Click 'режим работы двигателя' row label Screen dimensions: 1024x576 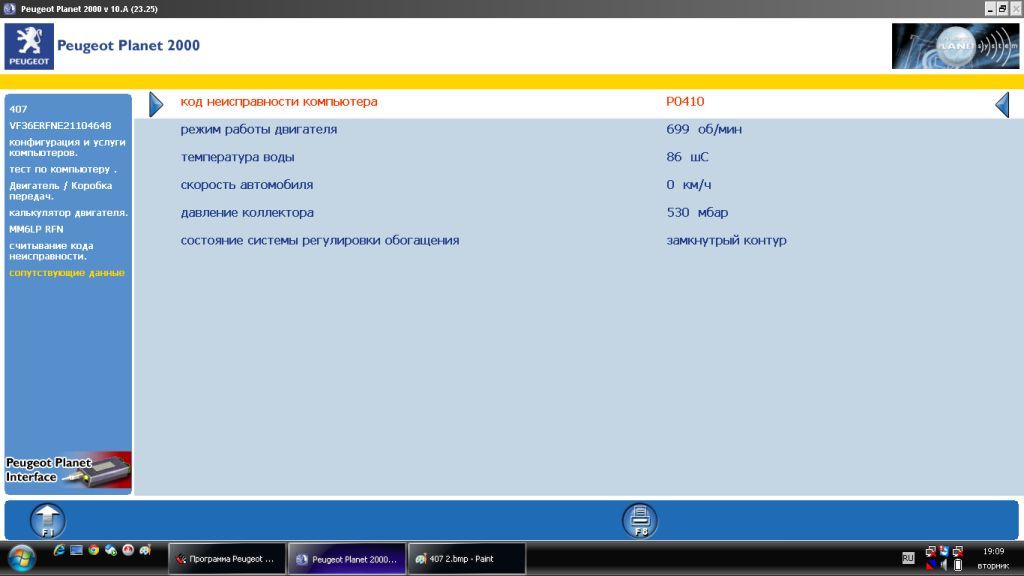point(259,129)
